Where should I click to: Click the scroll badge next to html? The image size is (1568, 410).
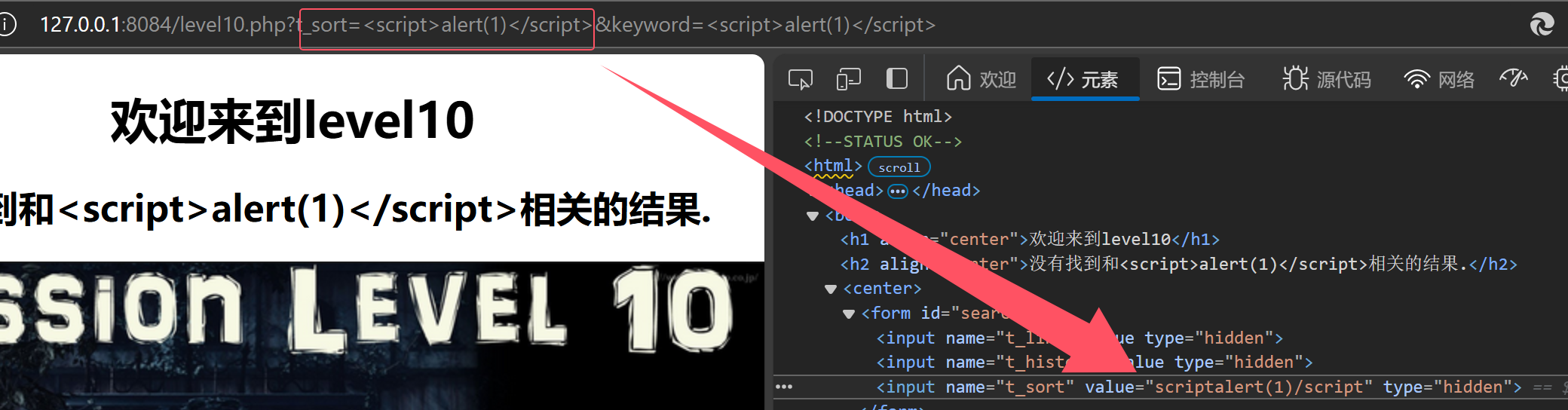(899, 167)
